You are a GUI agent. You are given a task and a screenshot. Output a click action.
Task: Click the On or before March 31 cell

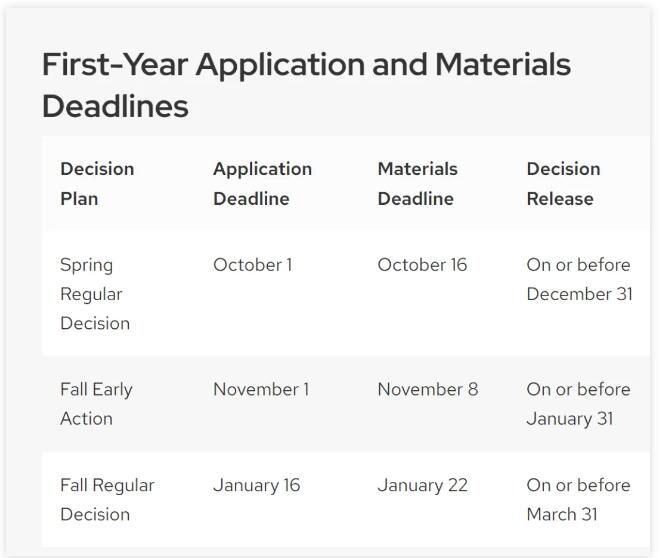(x=578, y=500)
